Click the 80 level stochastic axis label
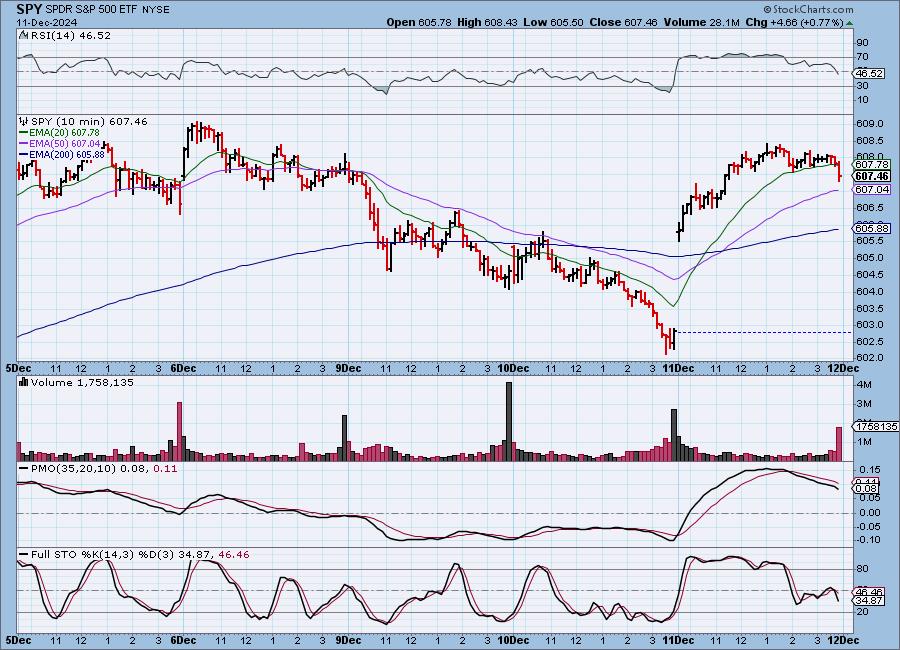This screenshot has height=650, width=900. (863, 568)
